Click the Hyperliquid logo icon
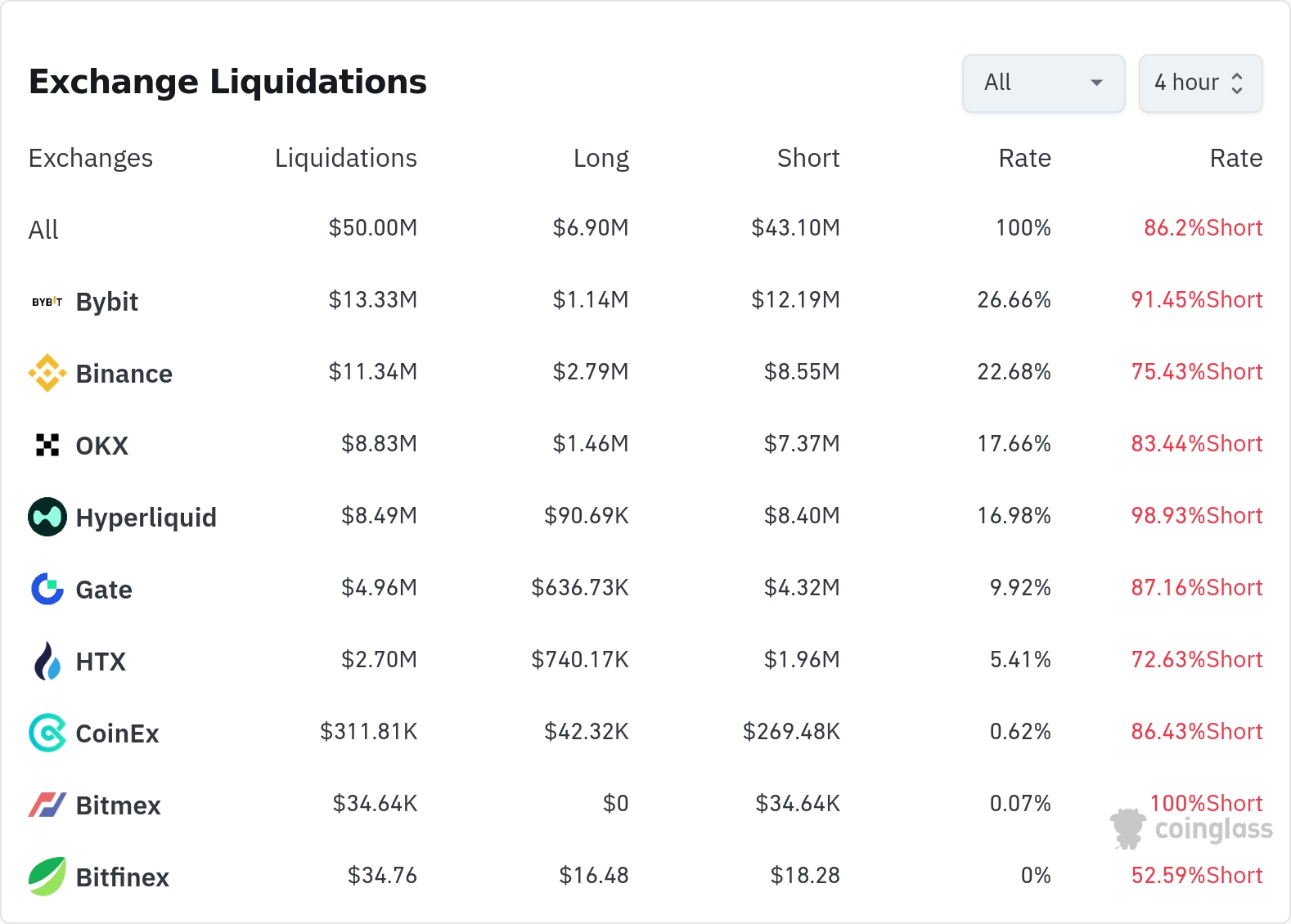The image size is (1291, 924). 47,517
